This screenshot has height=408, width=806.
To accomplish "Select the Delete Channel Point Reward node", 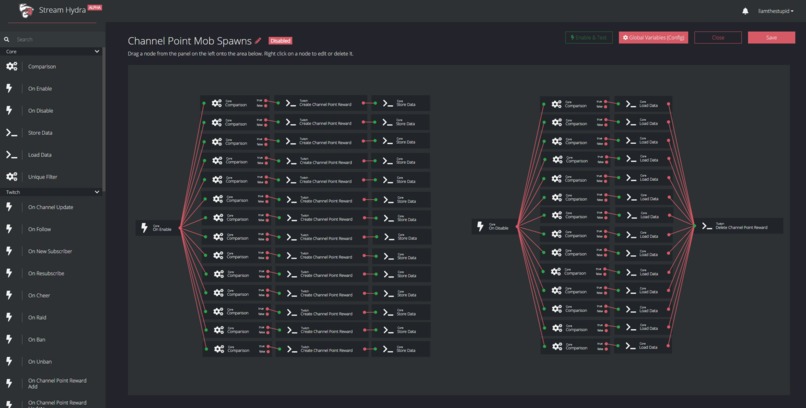I will [739, 226].
